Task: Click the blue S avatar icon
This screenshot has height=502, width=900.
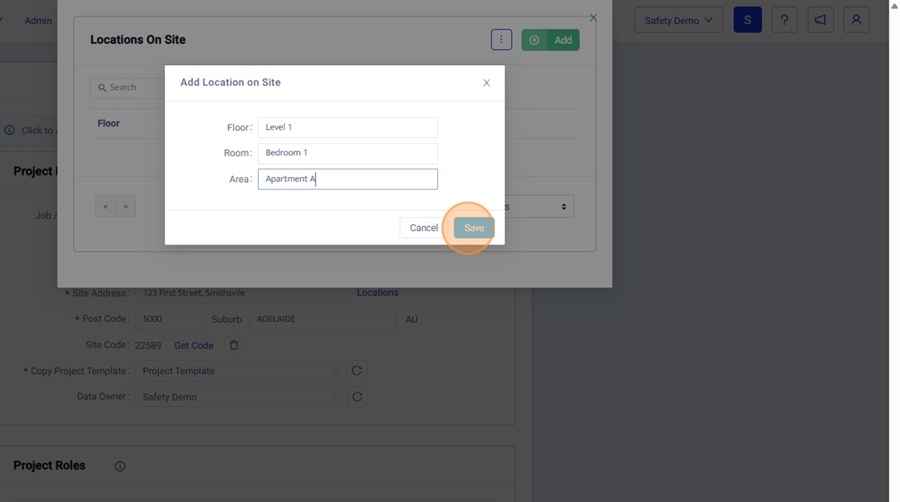Action: click(x=747, y=20)
